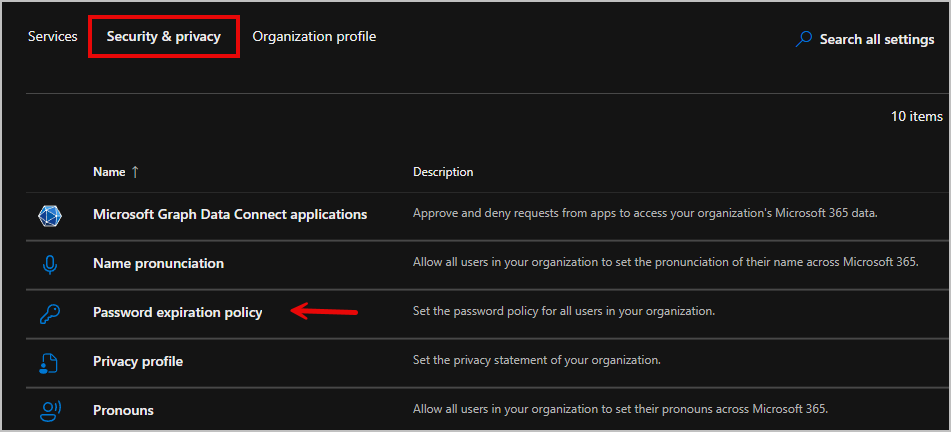
Task: Open the Privacy profile setting
Action: pos(138,362)
